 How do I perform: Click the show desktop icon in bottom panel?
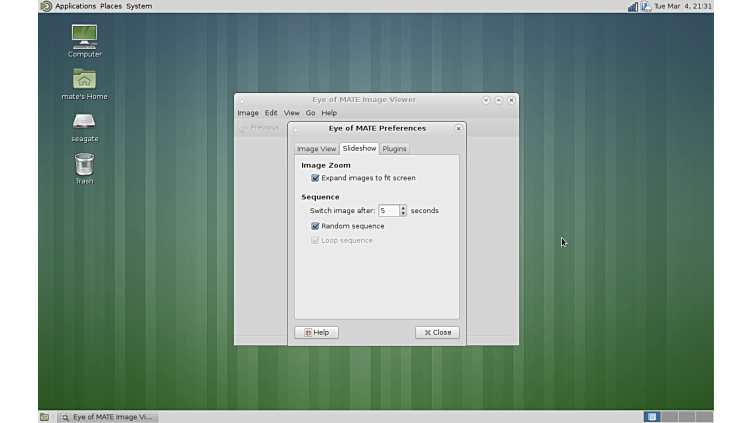click(x=44, y=417)
